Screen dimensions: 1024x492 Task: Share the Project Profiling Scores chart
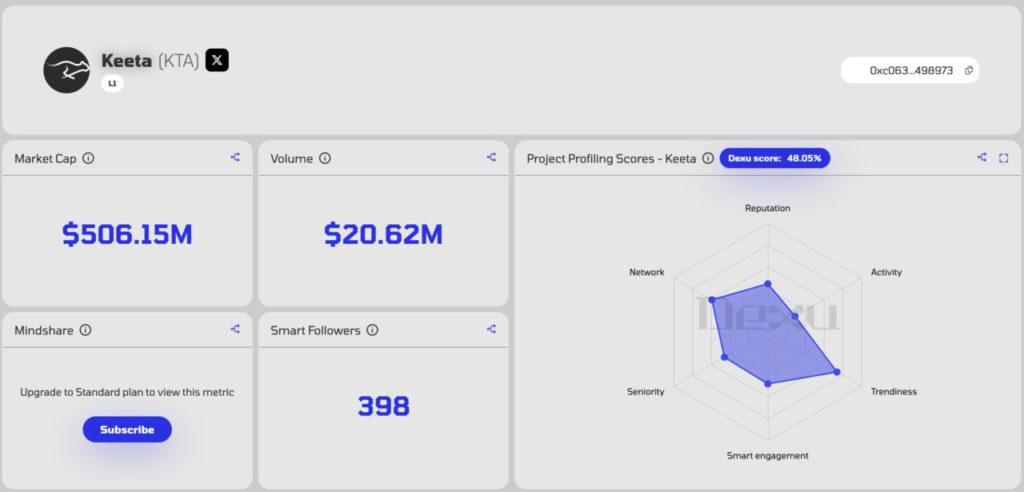(982, 157)
